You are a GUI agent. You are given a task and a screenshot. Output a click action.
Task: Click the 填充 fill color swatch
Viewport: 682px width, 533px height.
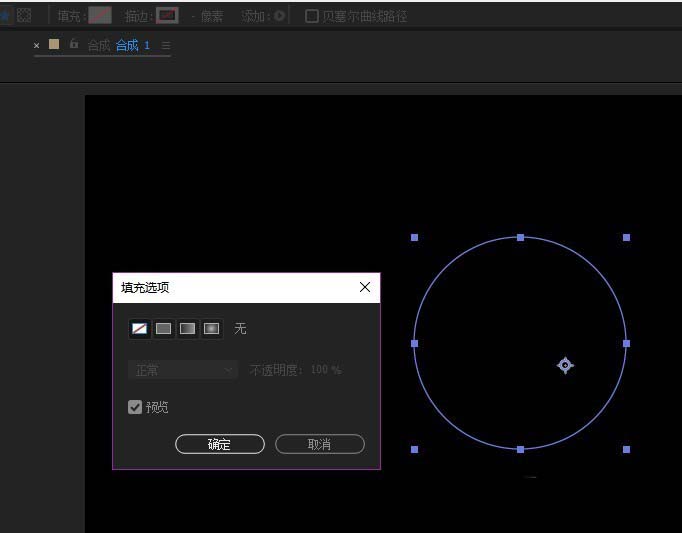pos(100,16)
